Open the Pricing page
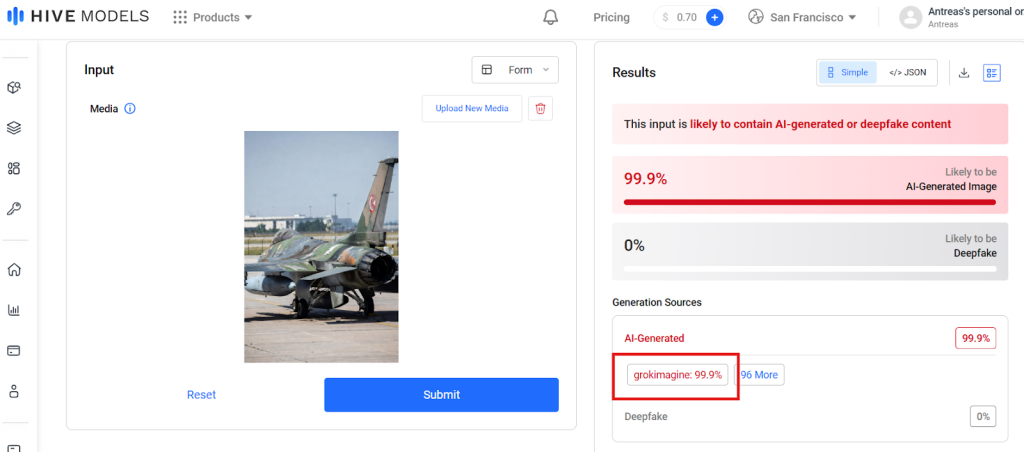This screenshot has height=452, width=1024. pos(611,17)
